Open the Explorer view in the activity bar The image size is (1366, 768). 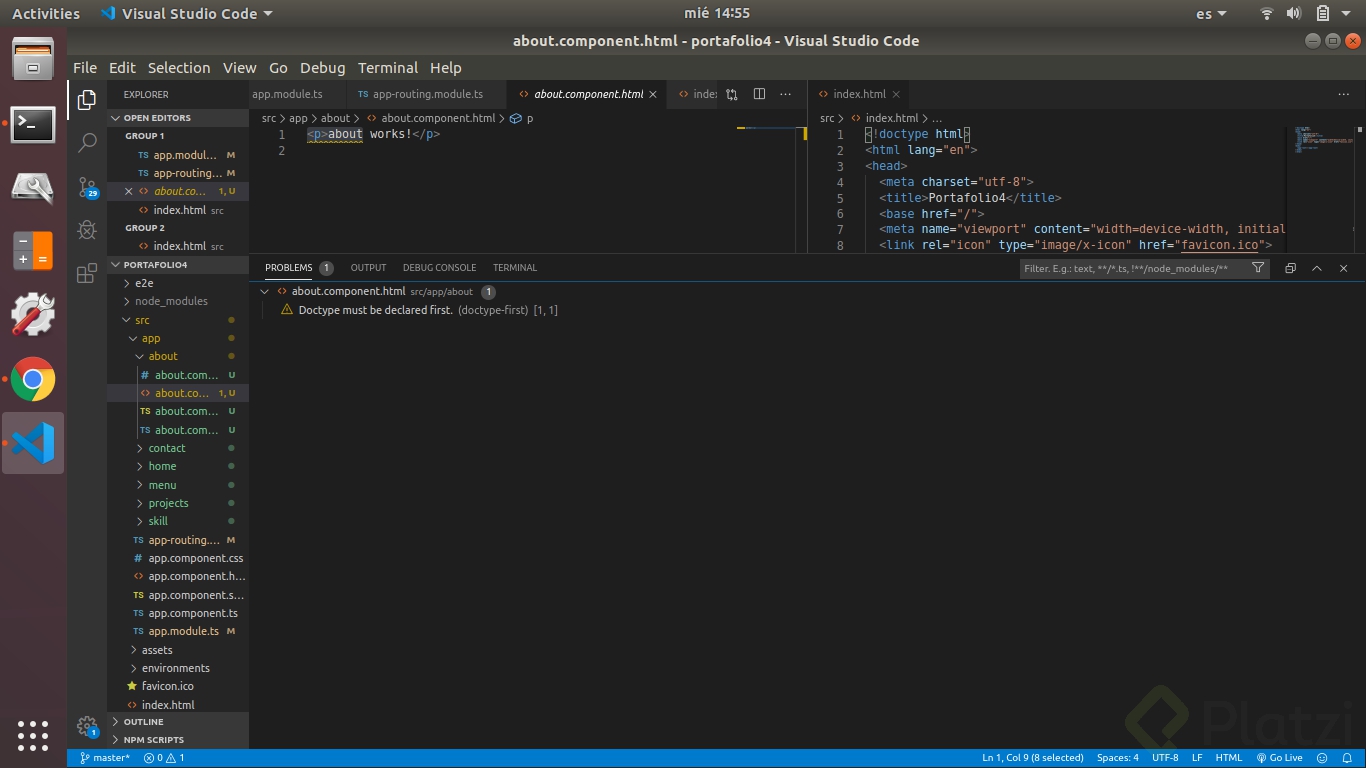click(86, 99)
